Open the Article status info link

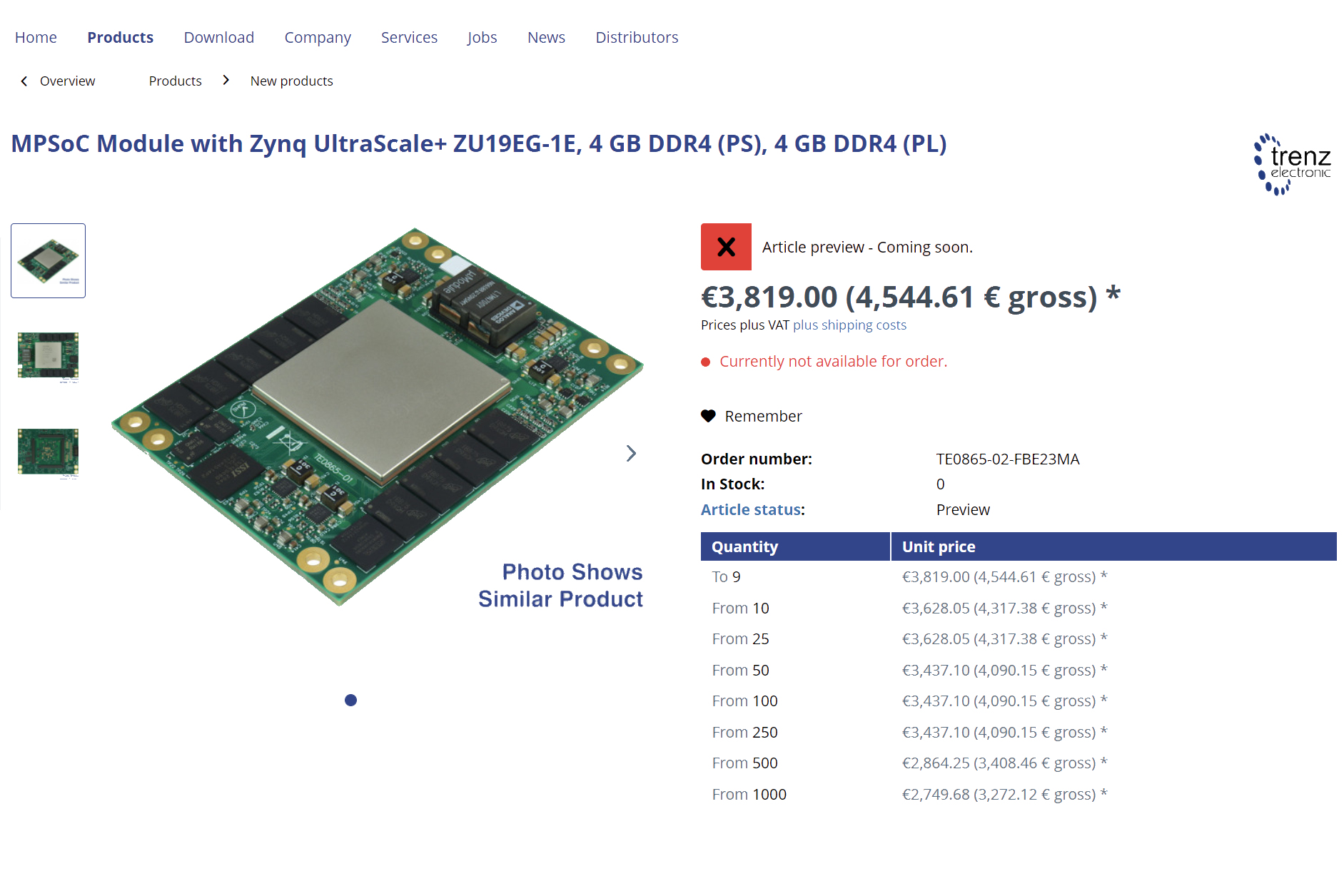pos(750,509)
